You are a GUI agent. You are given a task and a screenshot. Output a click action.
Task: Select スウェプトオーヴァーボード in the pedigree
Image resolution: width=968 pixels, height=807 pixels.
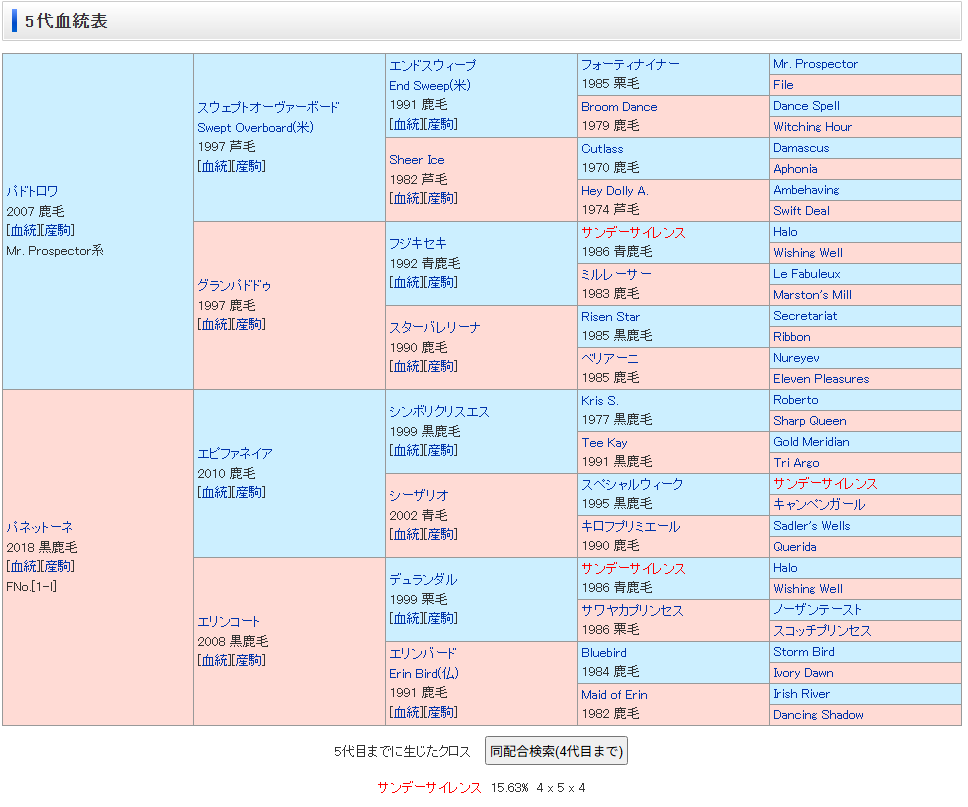click(x=268, y=107)
